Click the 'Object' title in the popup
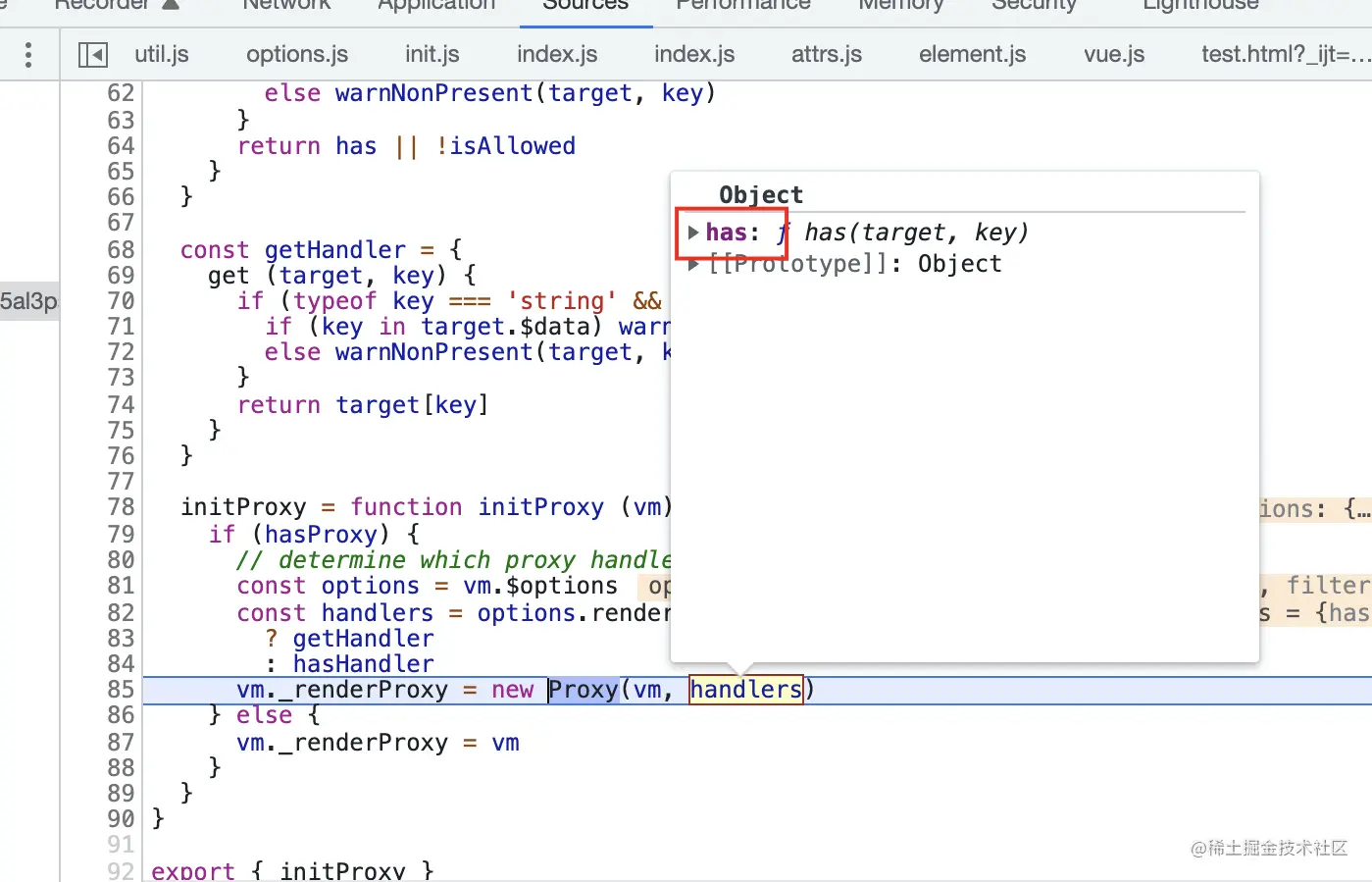 [x=761, y=194]
